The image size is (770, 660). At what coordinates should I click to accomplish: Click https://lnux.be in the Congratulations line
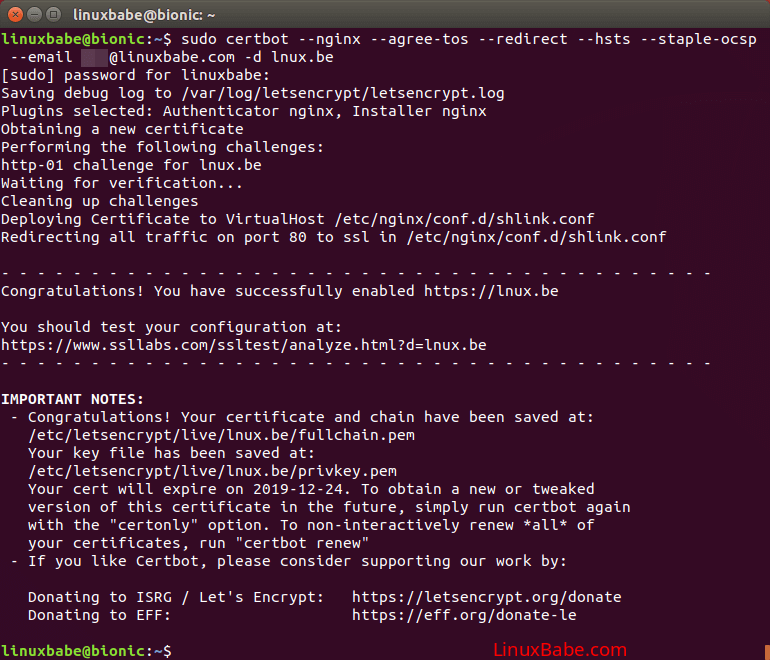[x=491, y=291]
